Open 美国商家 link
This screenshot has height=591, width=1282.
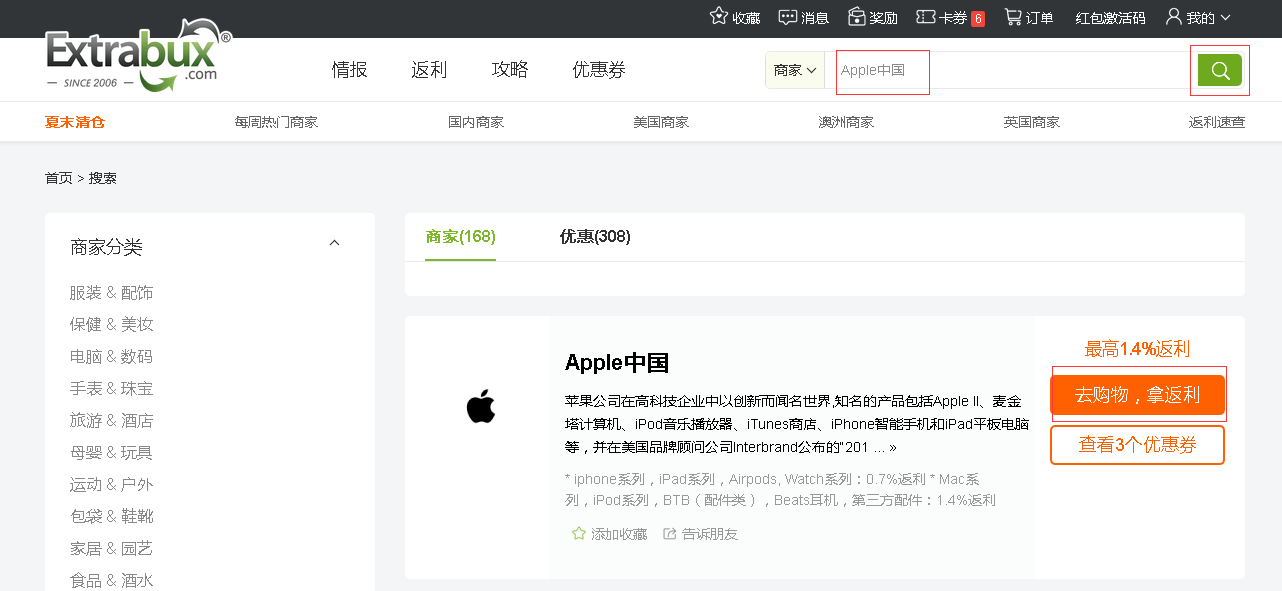tap(661, 122)
